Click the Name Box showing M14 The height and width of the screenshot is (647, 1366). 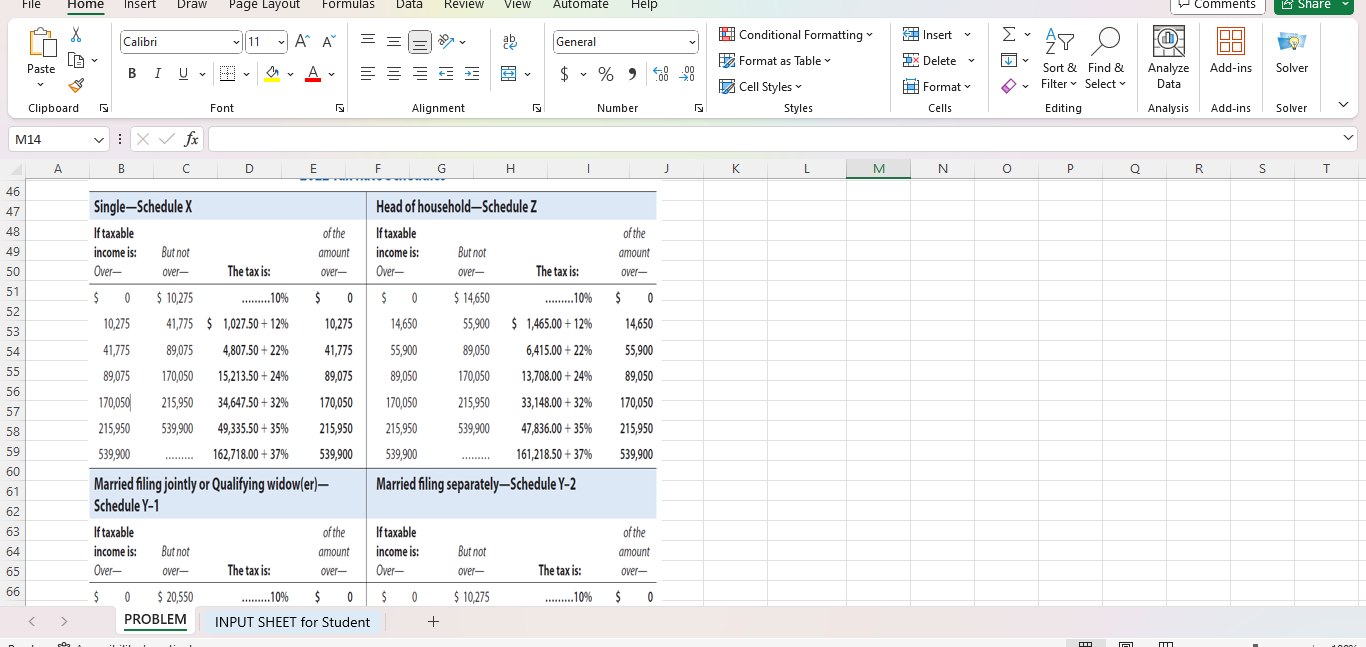(57, 139)
